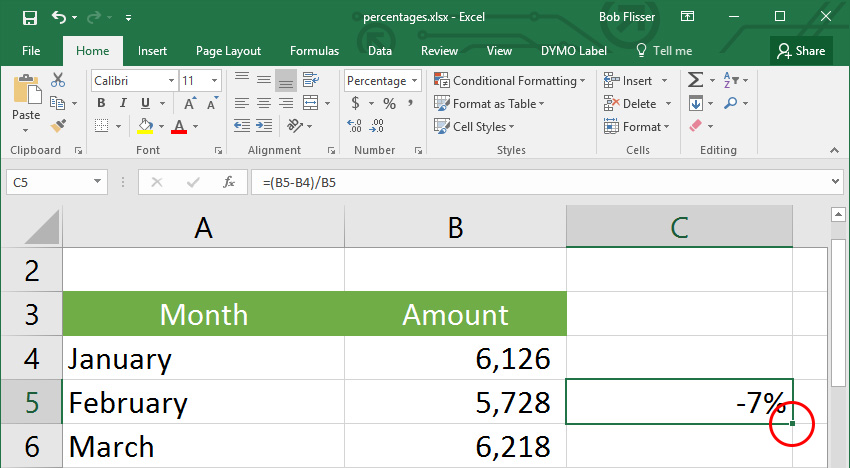Click the Cut scissors icon

point(58,80)
